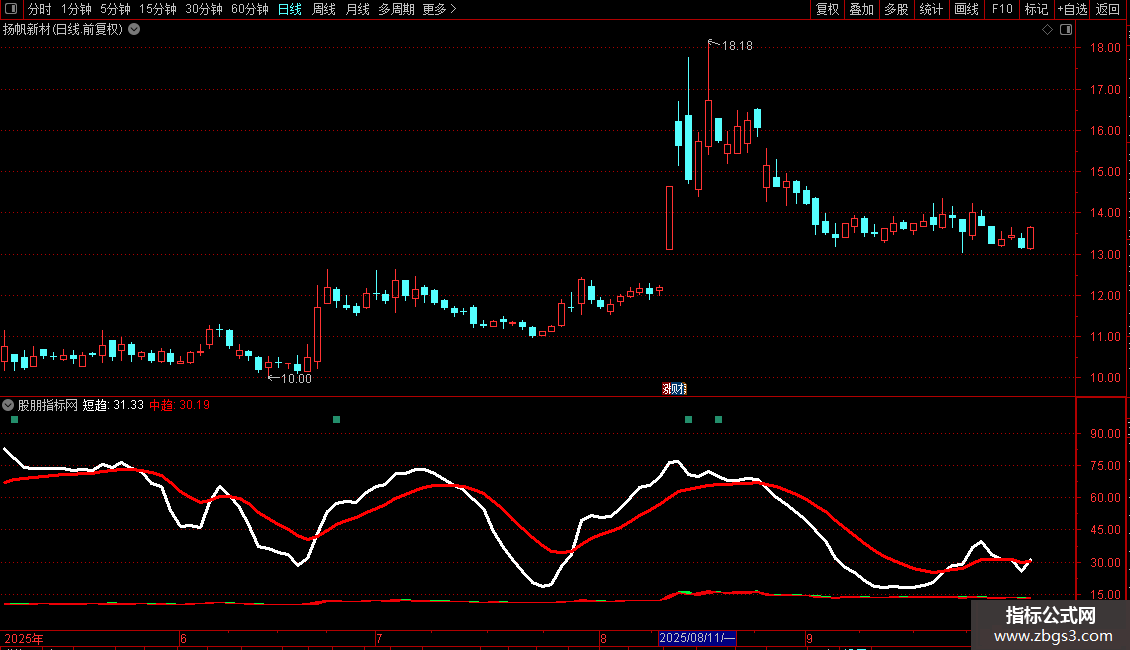Click the 90.00 indicator axis label
The image size is (1130, 650).
1105,434
